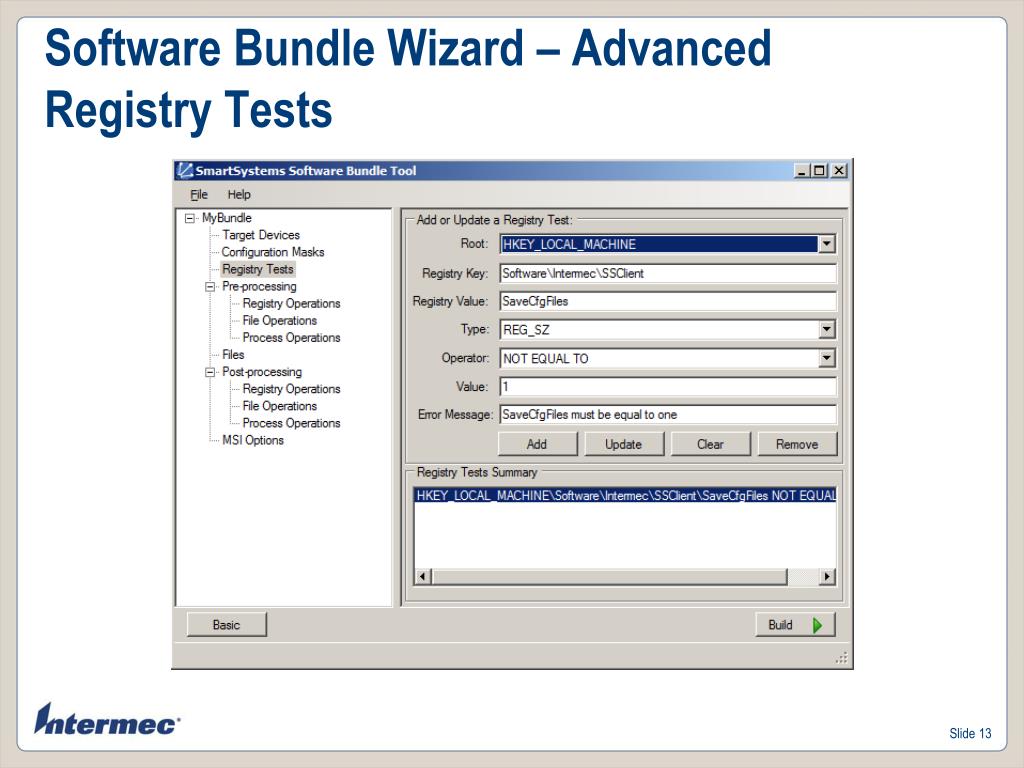Select Registry Operations under Pre-processing

pyautogui.click(x=291, y=304)
